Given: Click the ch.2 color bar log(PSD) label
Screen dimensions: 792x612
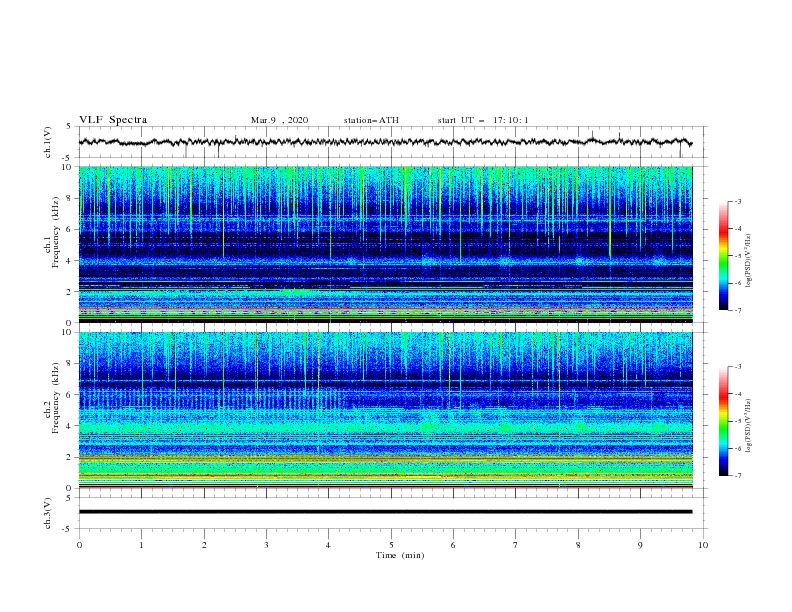Looking at the screenshot, I should click(748, 425).
